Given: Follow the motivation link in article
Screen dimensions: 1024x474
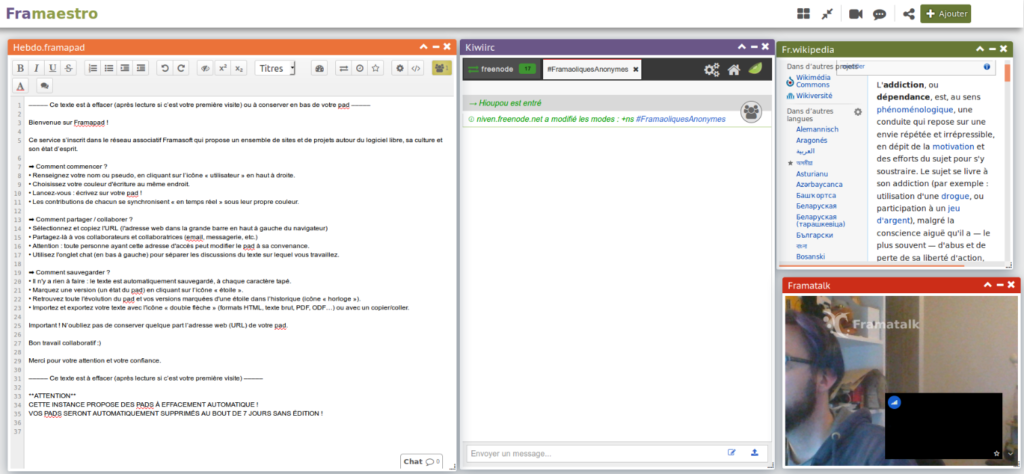Looking at the screenshot, I should 953,146.
